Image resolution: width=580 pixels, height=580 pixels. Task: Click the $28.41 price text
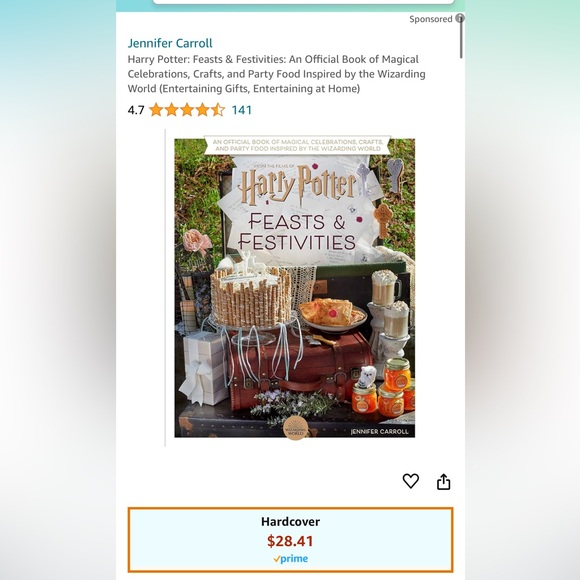pos(290,541)
